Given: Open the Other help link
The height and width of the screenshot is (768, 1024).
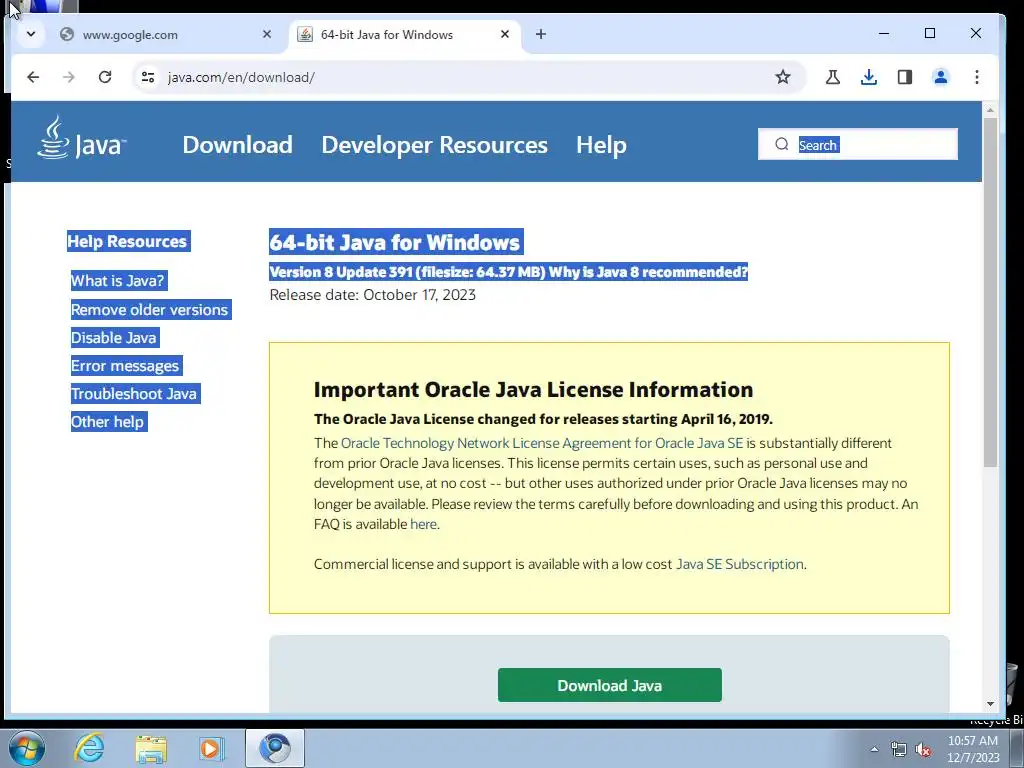Looking at the screenshot, I should coord(107,422).
